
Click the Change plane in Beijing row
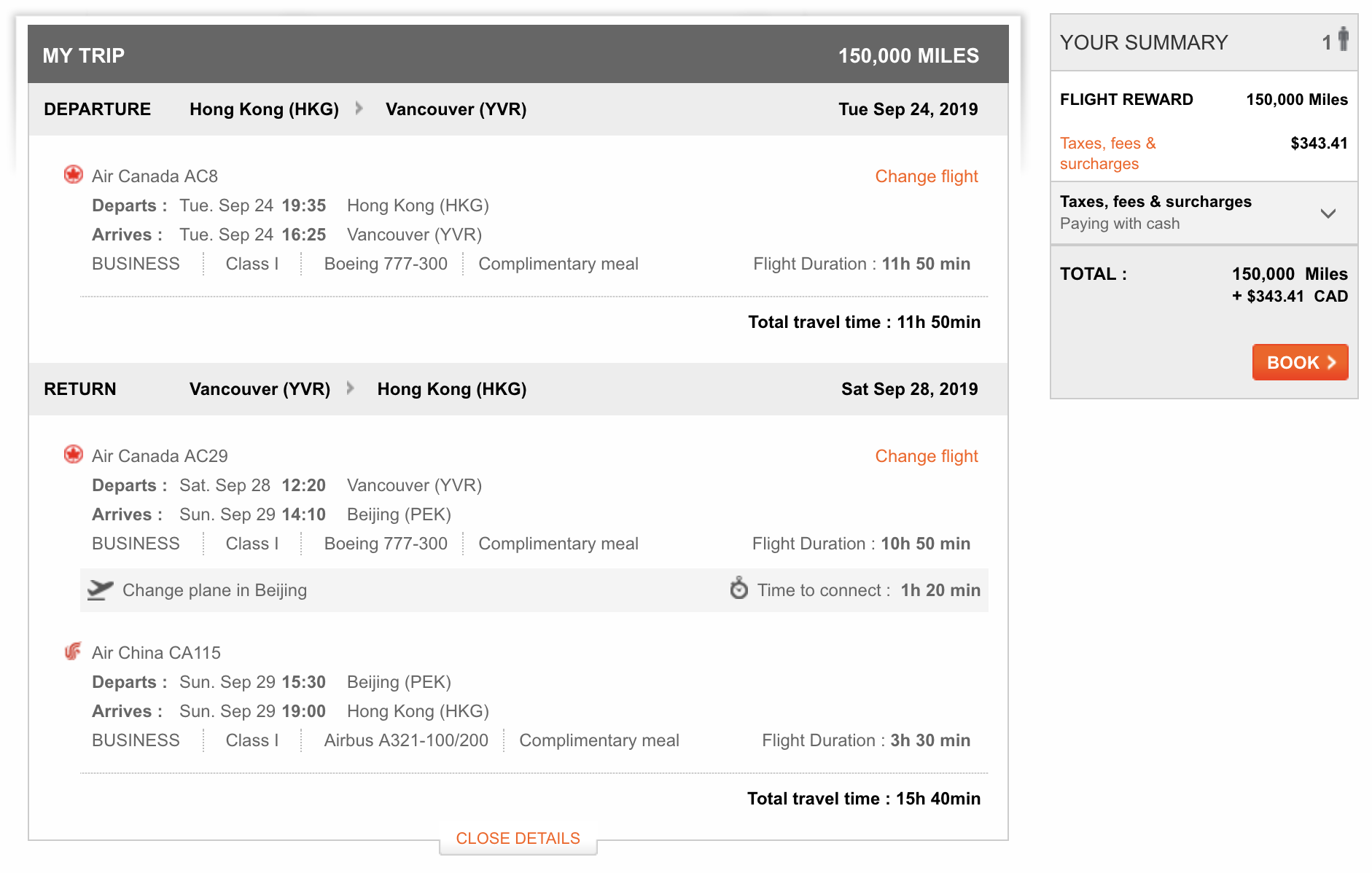pyautogui.click(x=214, y=590)
